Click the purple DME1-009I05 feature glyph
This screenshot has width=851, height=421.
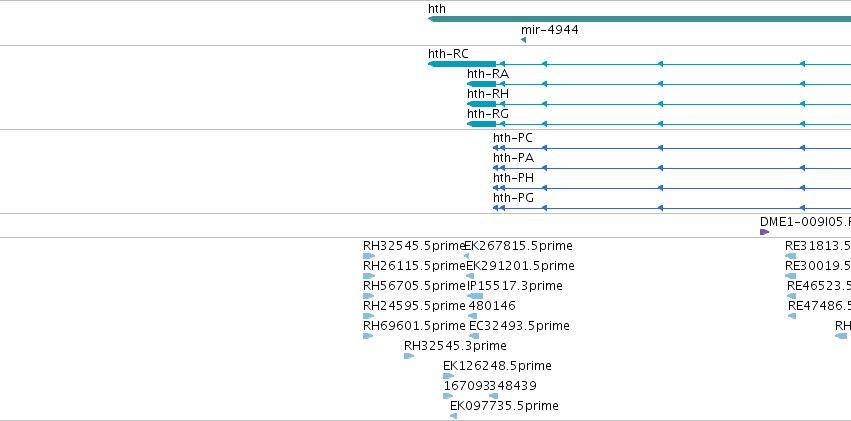point(765,232)
